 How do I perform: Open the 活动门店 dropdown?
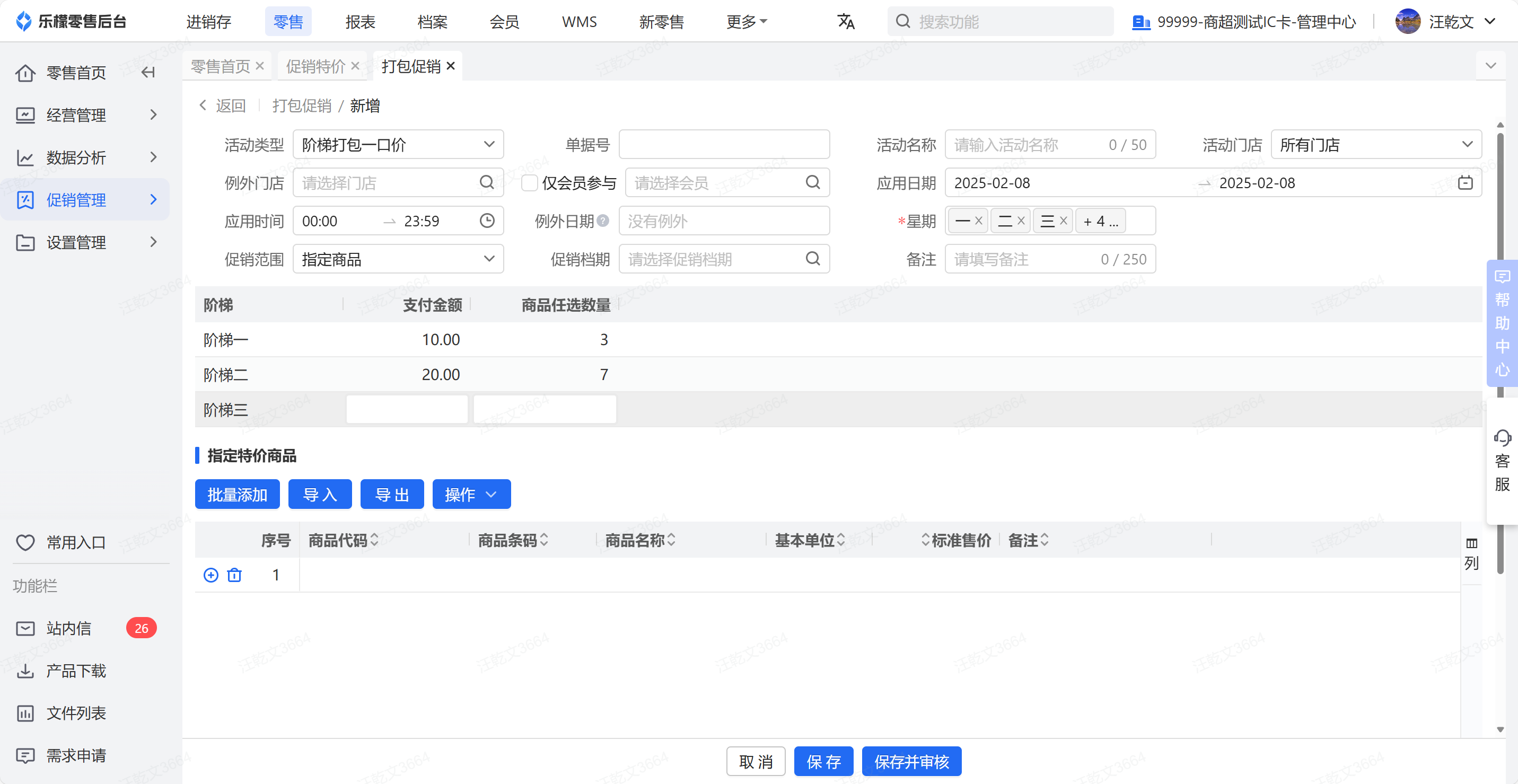click(x=1375, y=144)
